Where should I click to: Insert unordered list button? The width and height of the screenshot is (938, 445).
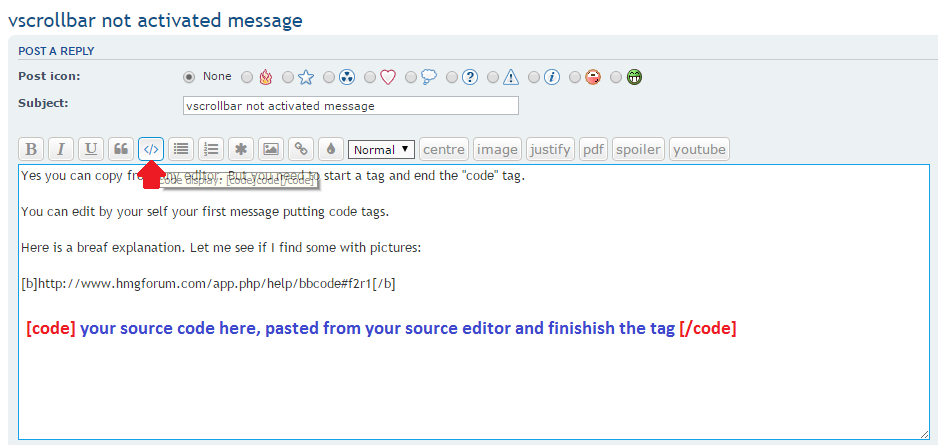pos(181,149)
